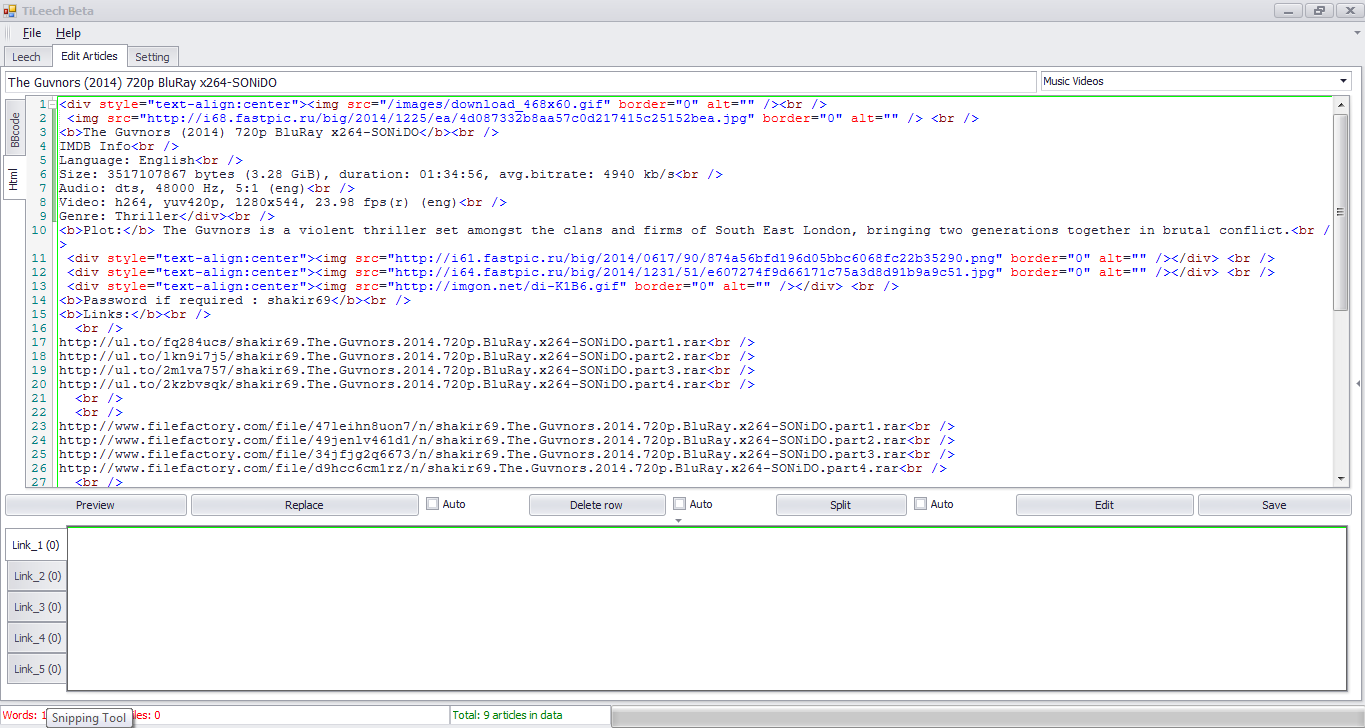The height and width of the screenshot is (728, 1365).
Task: Click the ul.to part3.rar link line
Action: tap(406, 370)
